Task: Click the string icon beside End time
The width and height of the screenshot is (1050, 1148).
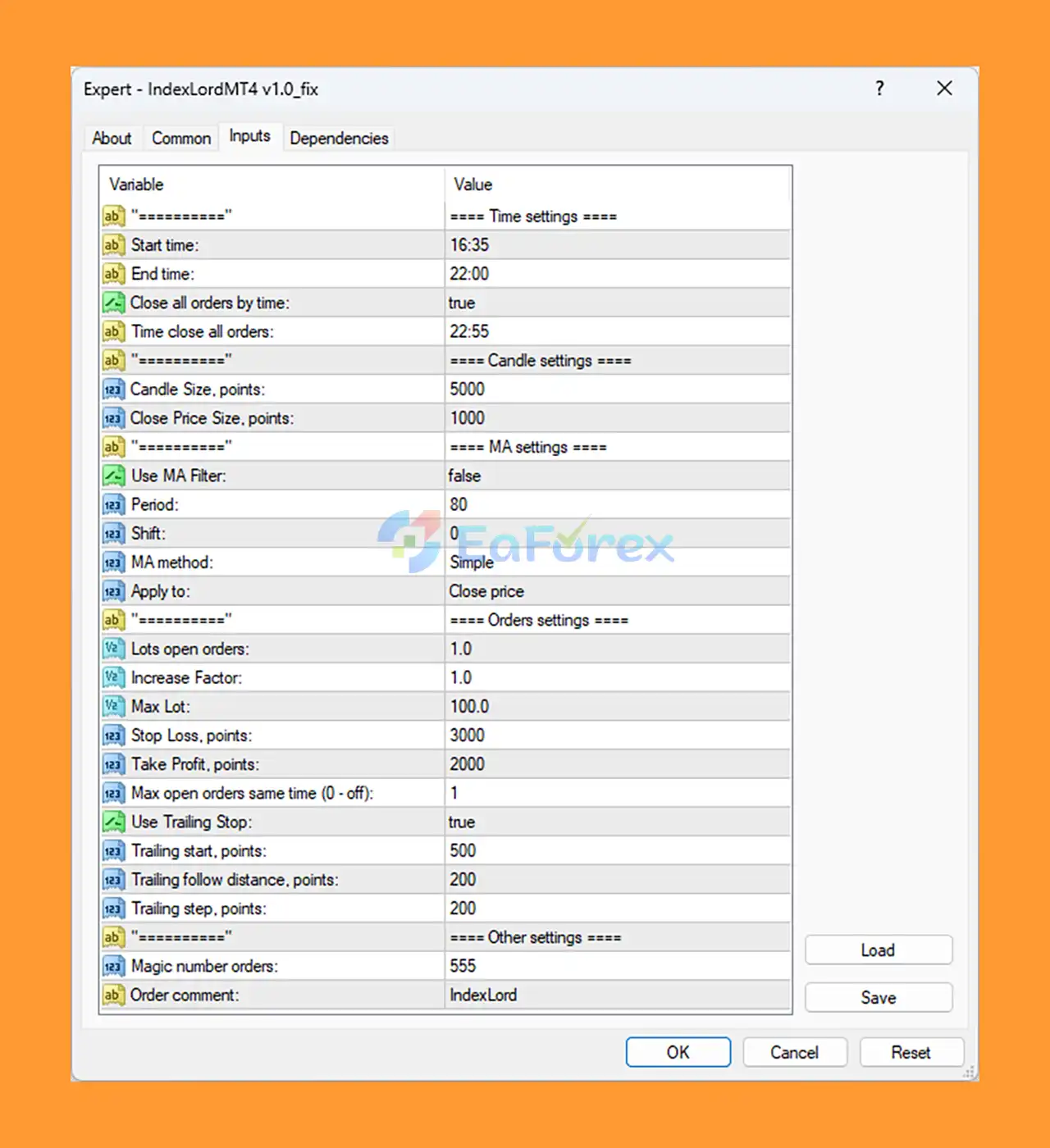Action: point(113,274)
